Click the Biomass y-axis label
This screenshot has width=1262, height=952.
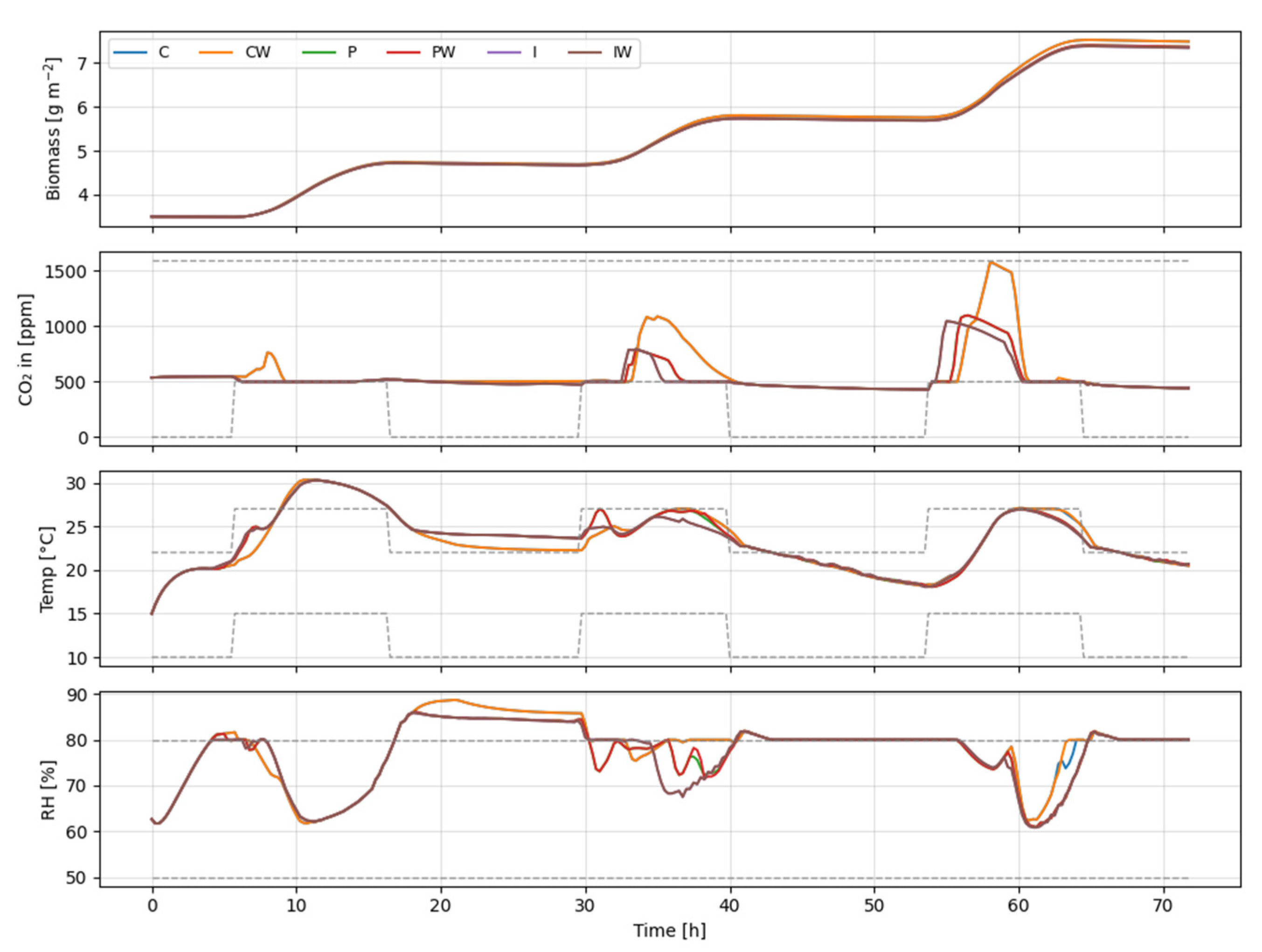pos(53,129)
